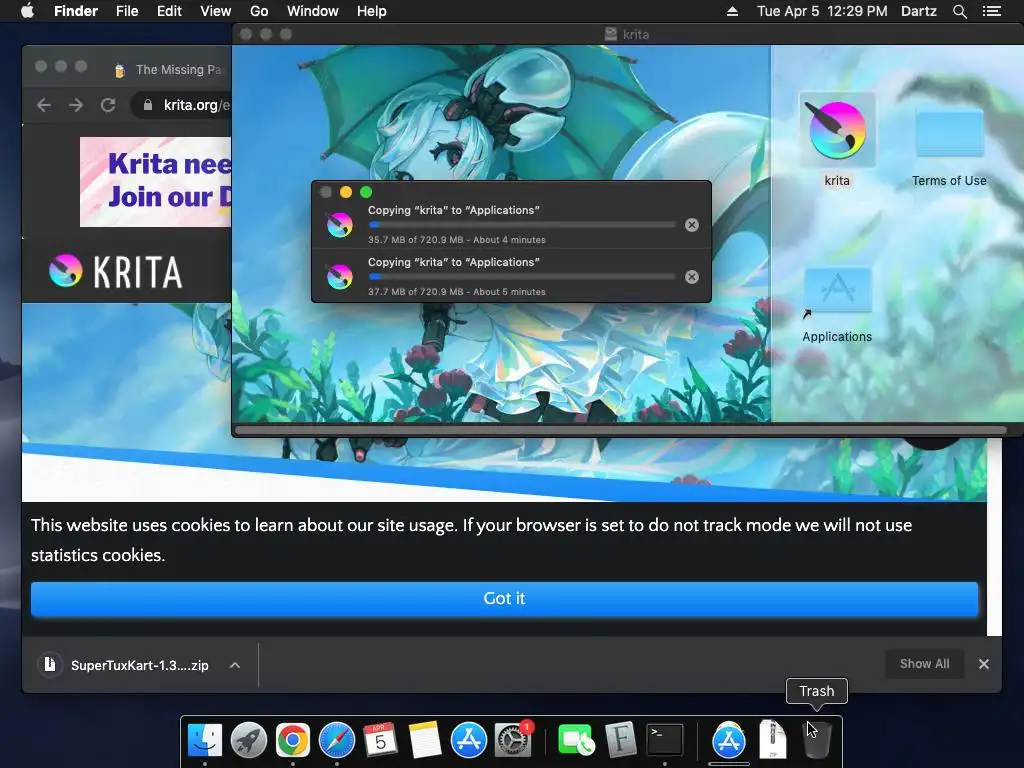The height and width of the screenshot is (768, 1024).
Task: Open Terminal icon in the dock
Action: tap(664, 740)
